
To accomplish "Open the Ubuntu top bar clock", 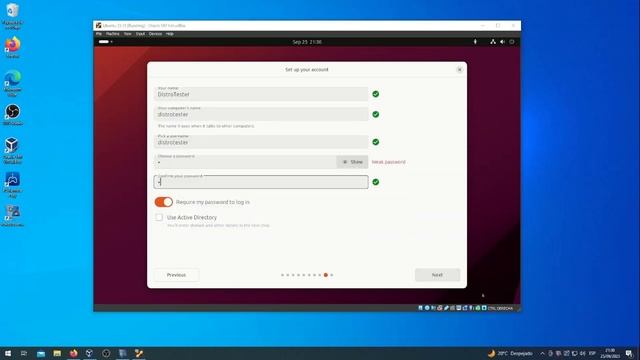I will coord(307,42).
